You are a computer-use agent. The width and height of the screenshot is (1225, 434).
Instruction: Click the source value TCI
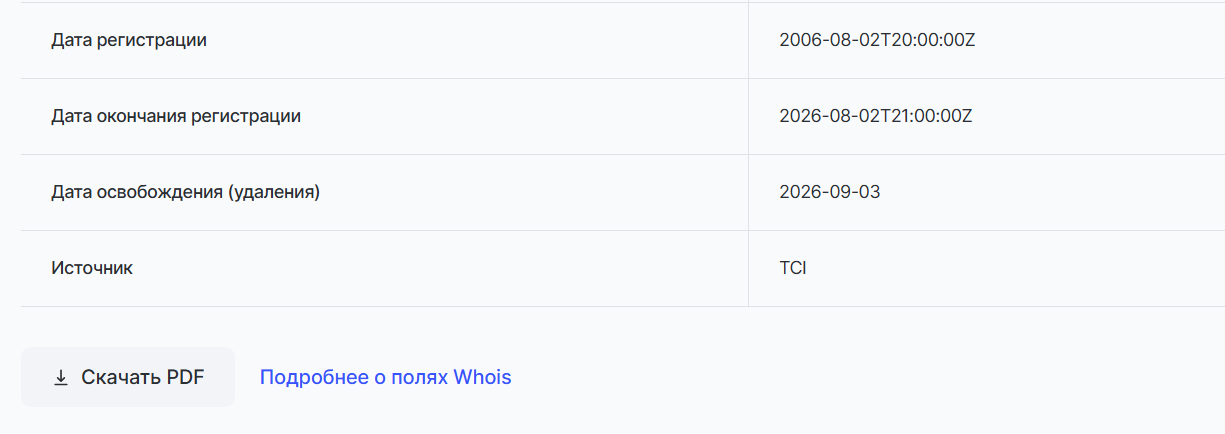coord(793,268)
